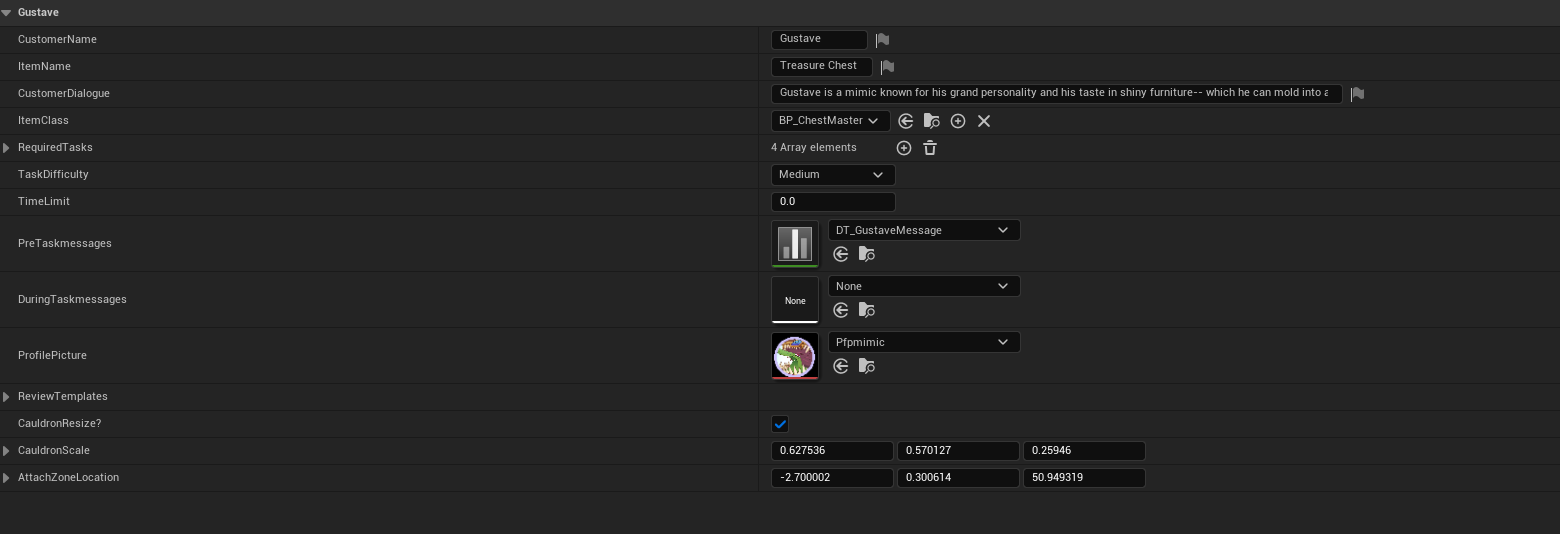Use selected asset arrow for DuringTaskmessages
Viewport: 1560px width, 534px height.
(841, 311)
